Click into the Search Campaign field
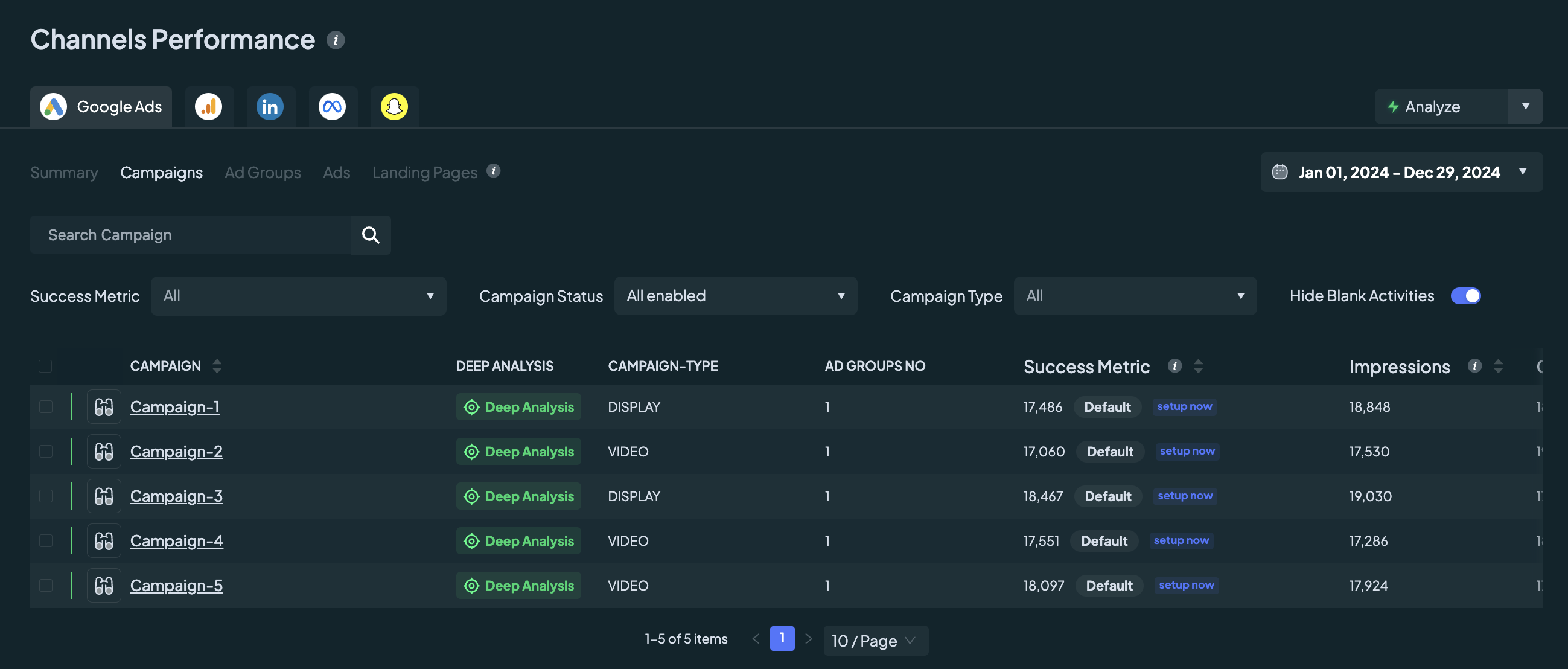Image resolution: width=1568 pixels, height=669 pixels. [191, 235]
